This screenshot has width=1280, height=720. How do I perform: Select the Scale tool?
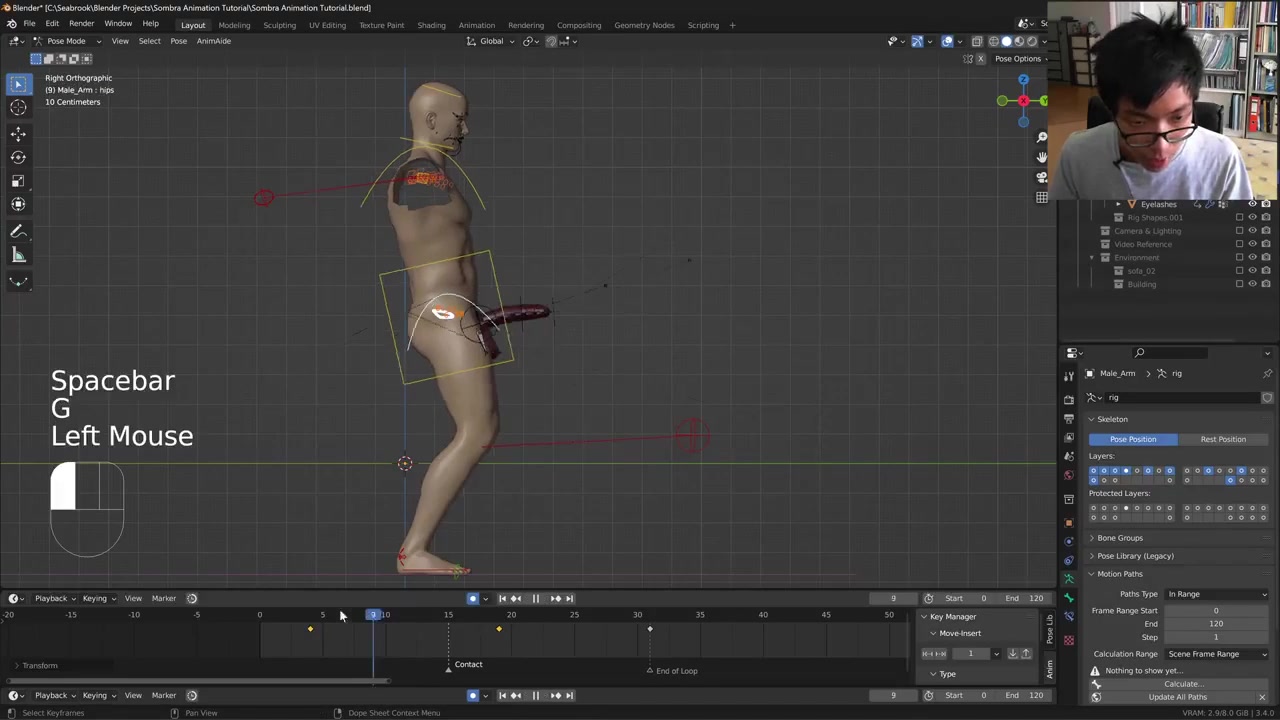click(18, 181)
